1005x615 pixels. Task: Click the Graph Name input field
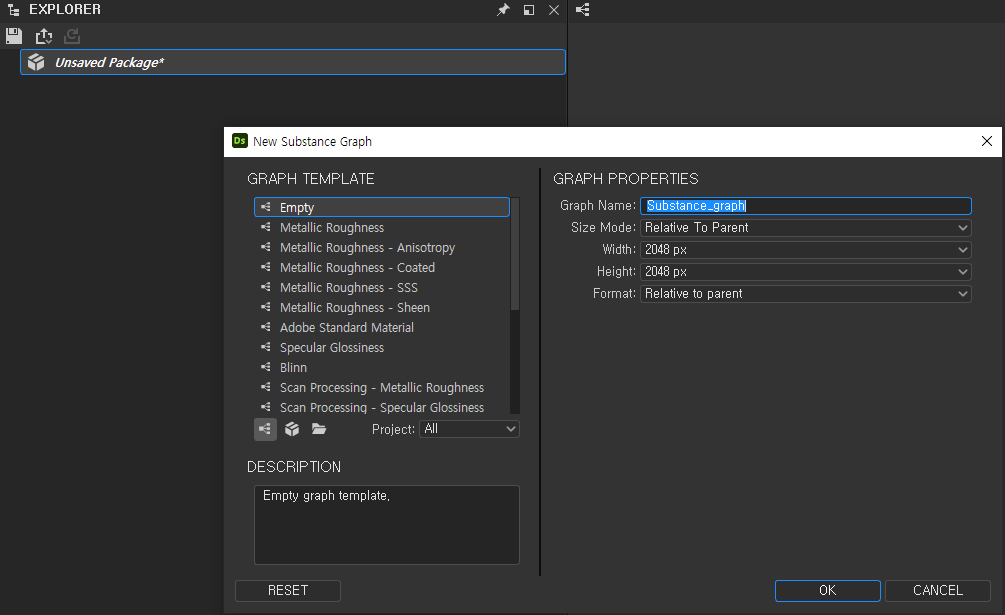[x=806, y=206]
